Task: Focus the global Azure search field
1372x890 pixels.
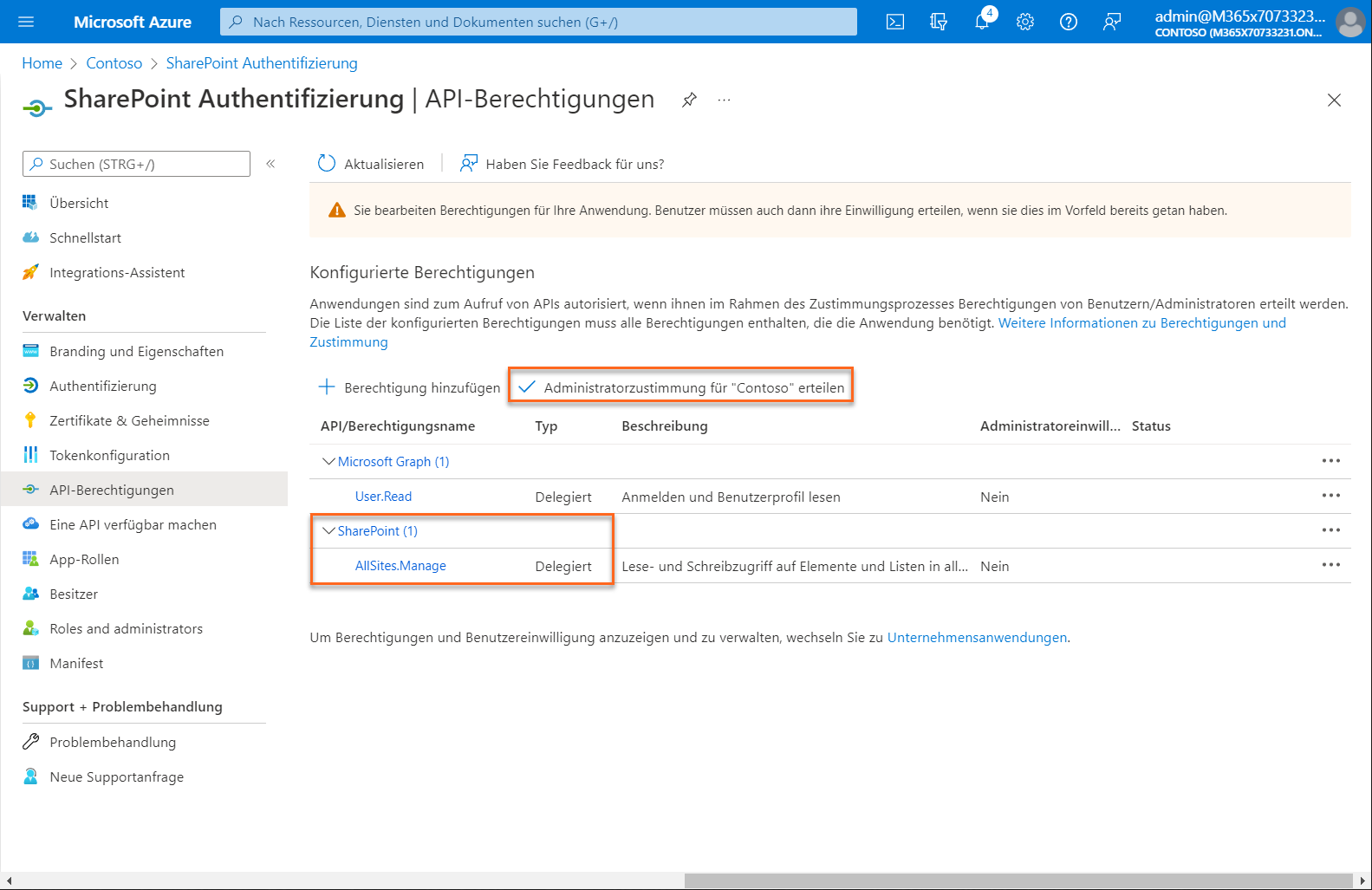Action: tap(538, 22)
